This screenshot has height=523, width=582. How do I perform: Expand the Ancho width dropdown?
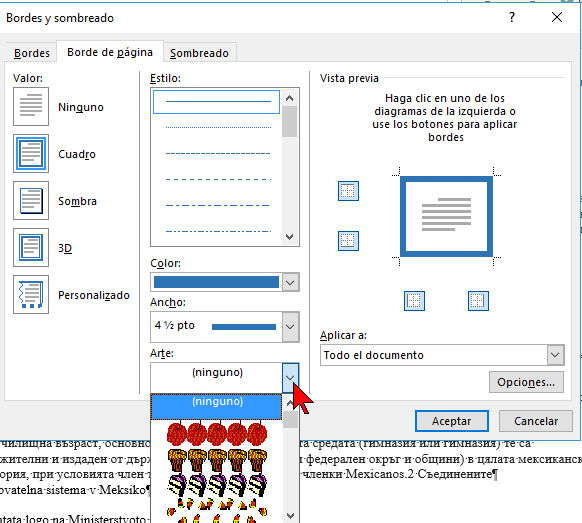point(291,327)
